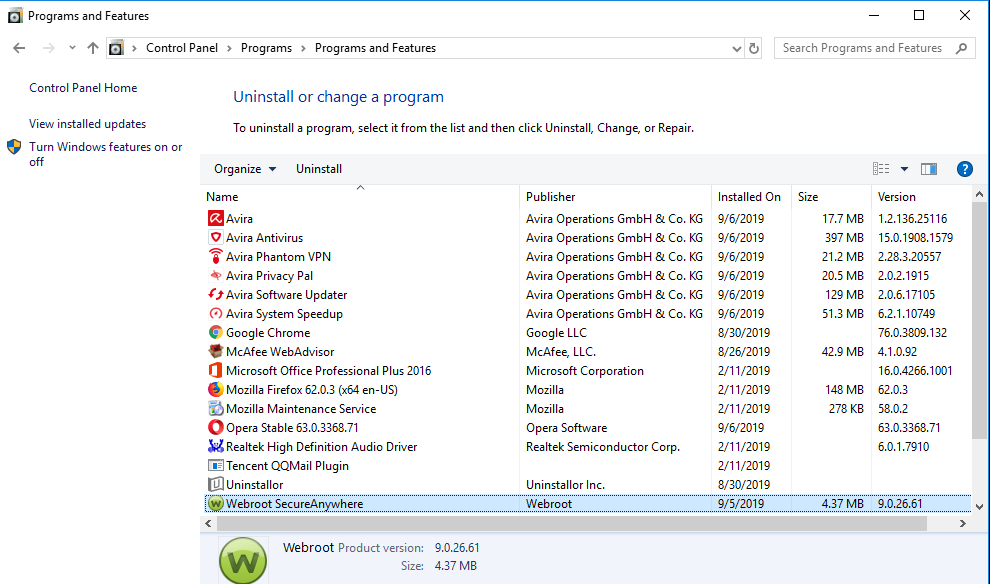The width and height of the screenshot is (990, 584).
Task: Select Microsoft Office Professional Plus 2016
Action: coord(328,371)
